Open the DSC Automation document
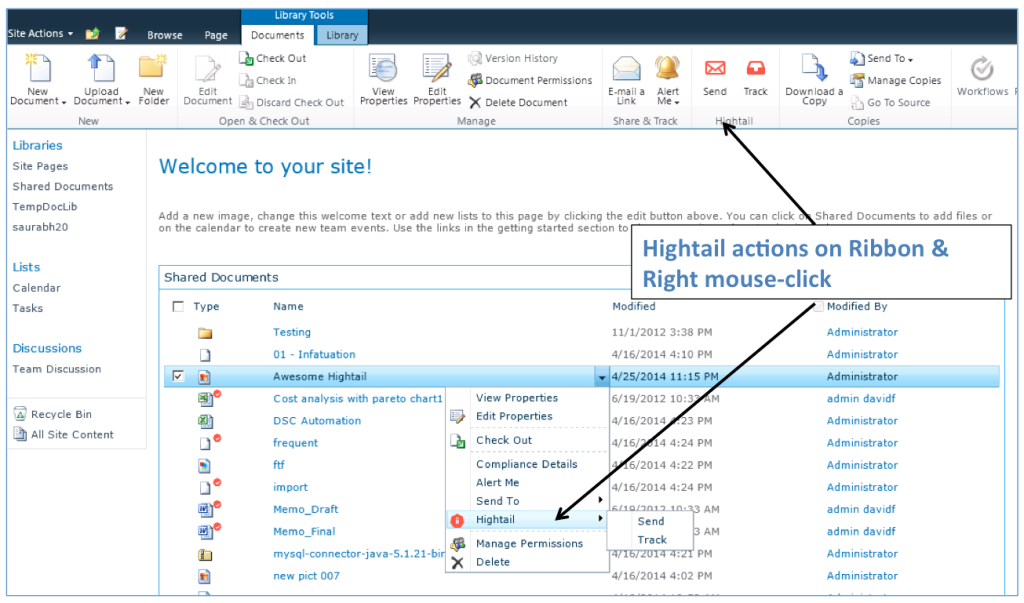Viewport: 1024px width, 603px height. pyautogui.click(x=317, y=421)
